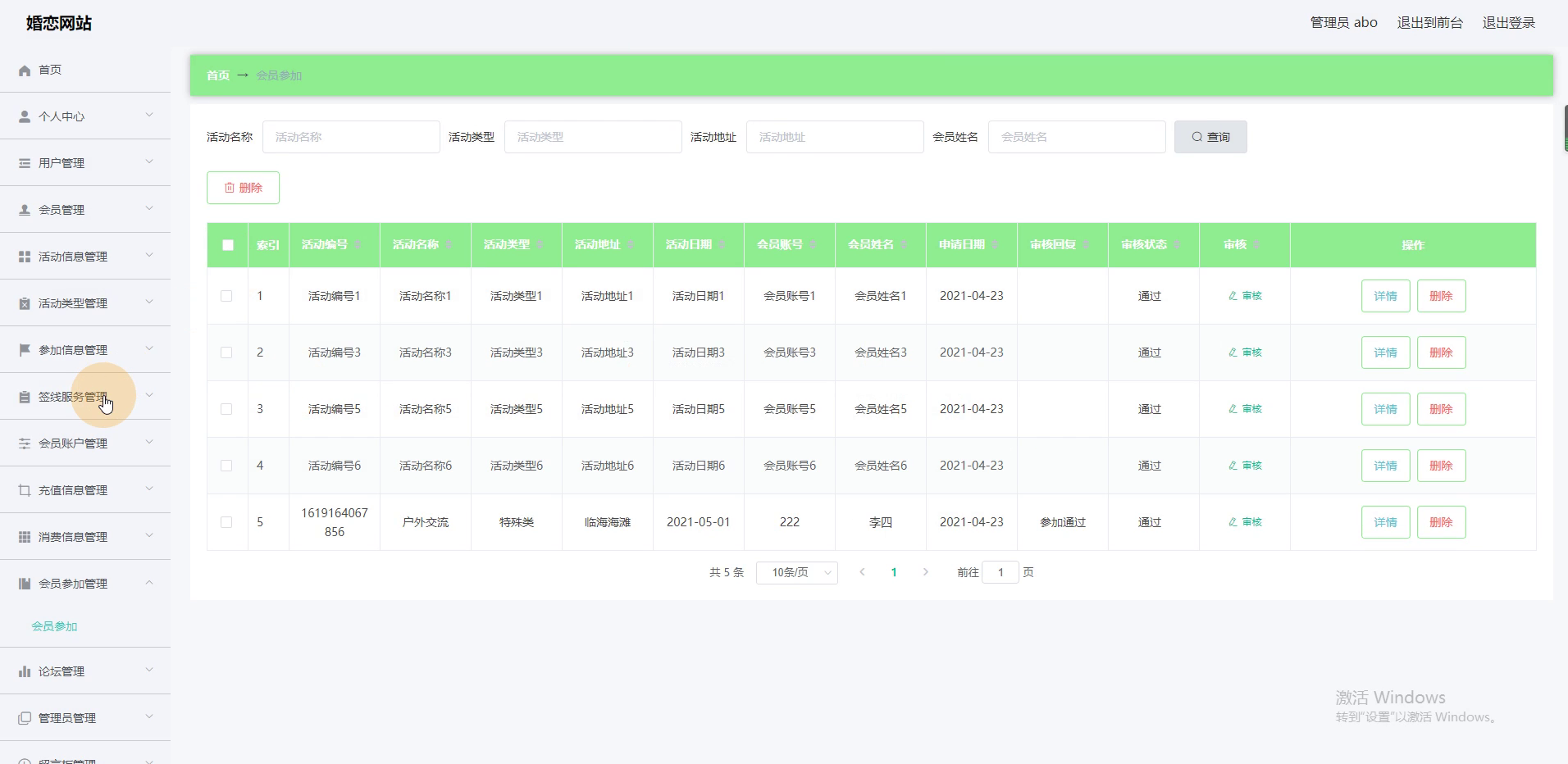This screenshot has width=1568, height=764.
Task: Focus the 活动地址 search field
Action: tap(835, 137)
